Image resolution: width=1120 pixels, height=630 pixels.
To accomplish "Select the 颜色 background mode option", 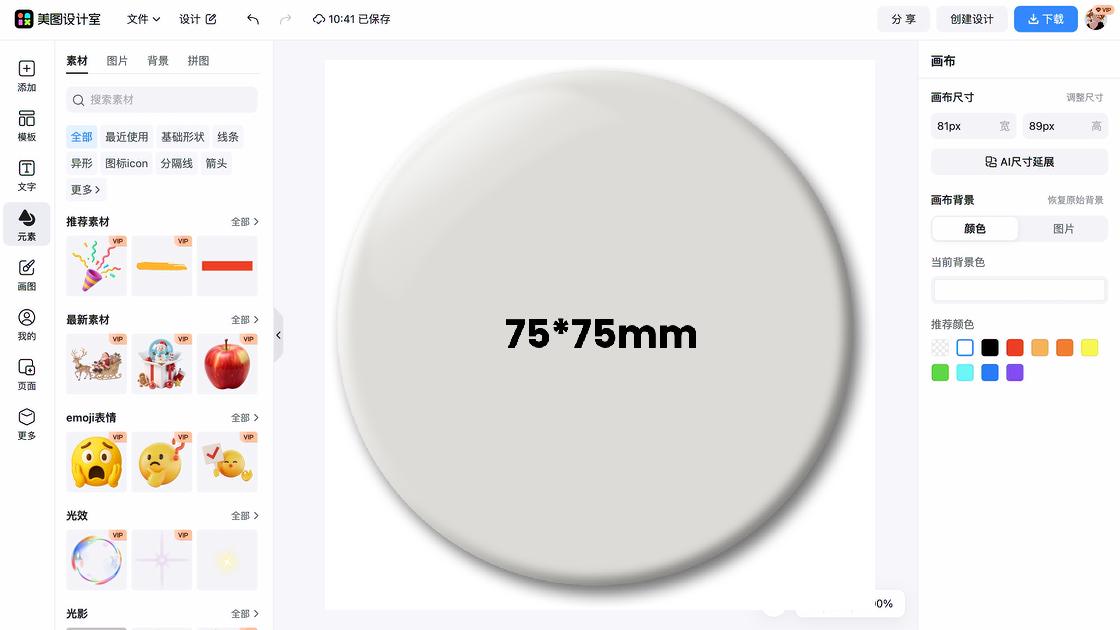I will click(x=975, y=229).
